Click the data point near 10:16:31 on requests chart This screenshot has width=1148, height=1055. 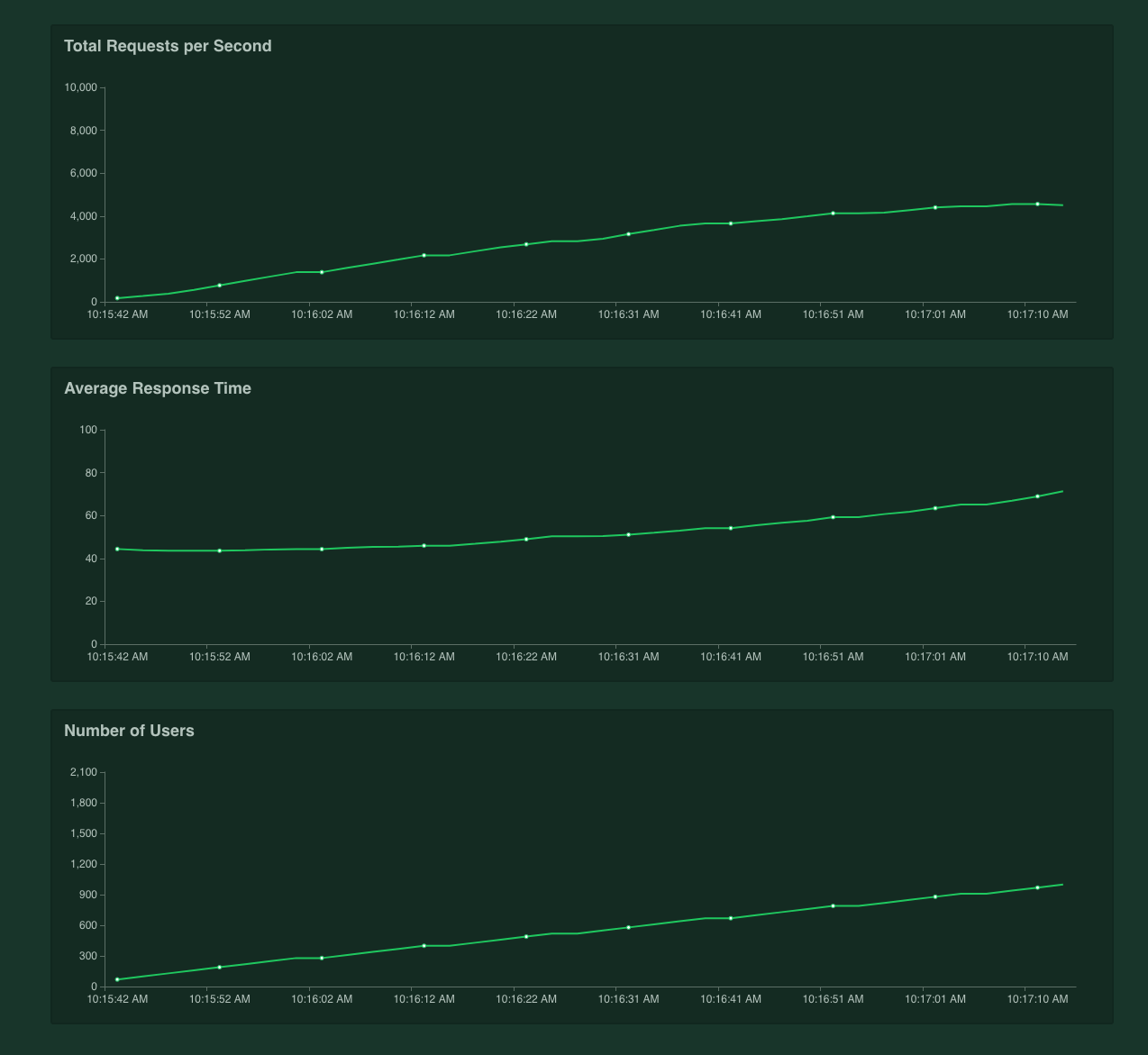point(629,233)
